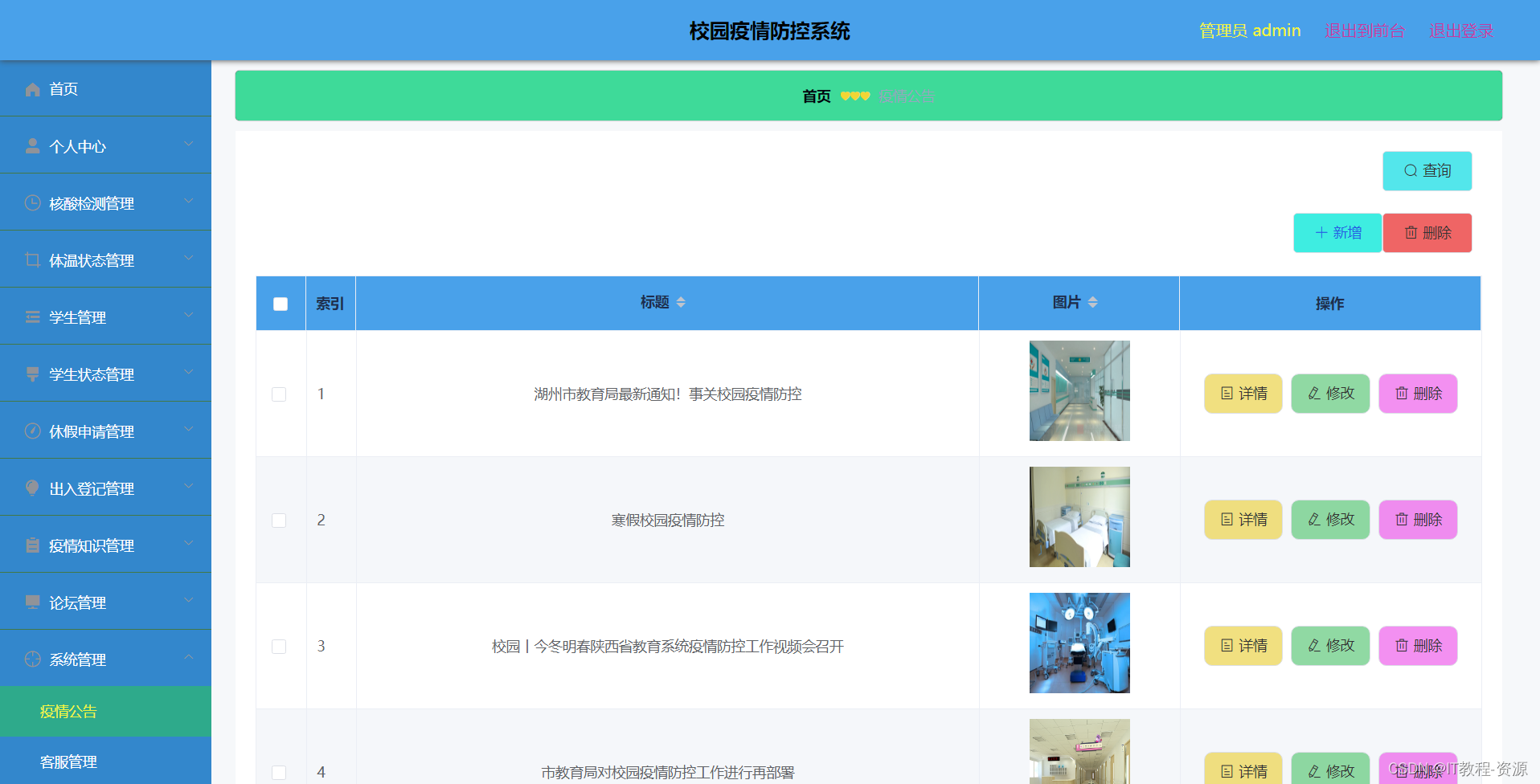Screen dimensions: 1540x784
Task: Click title 湖州市教育局最新通知！事关校园疫情防控
Action: [668, 394]
